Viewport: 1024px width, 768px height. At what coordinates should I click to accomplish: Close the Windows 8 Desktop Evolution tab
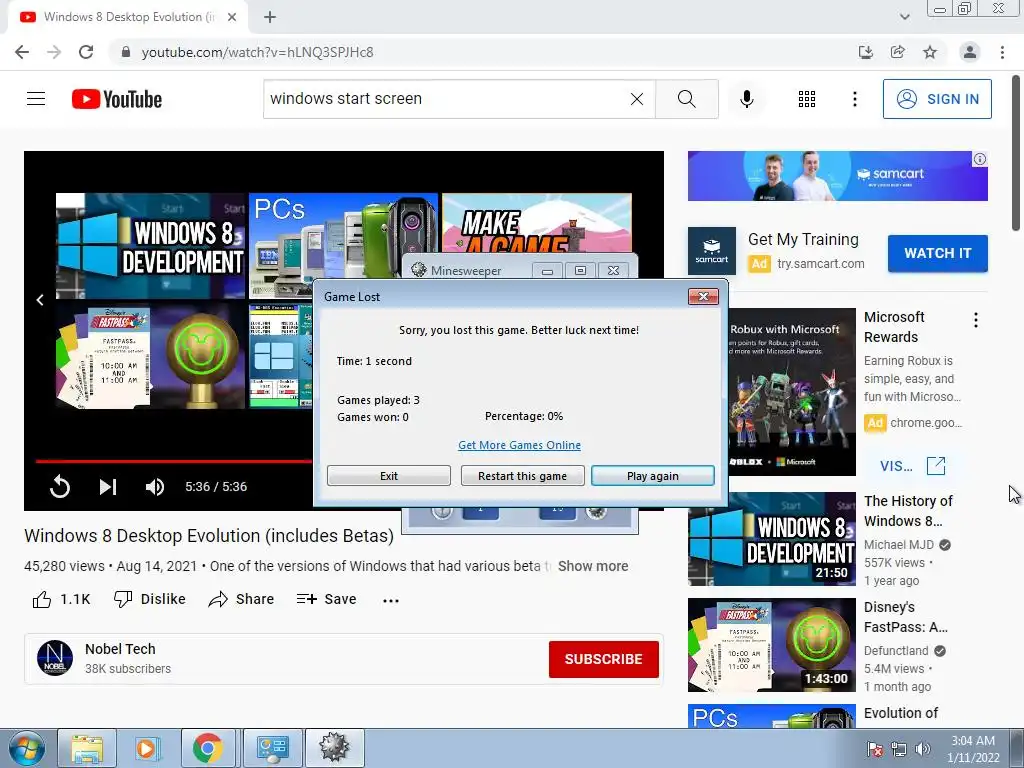[232, 17]
